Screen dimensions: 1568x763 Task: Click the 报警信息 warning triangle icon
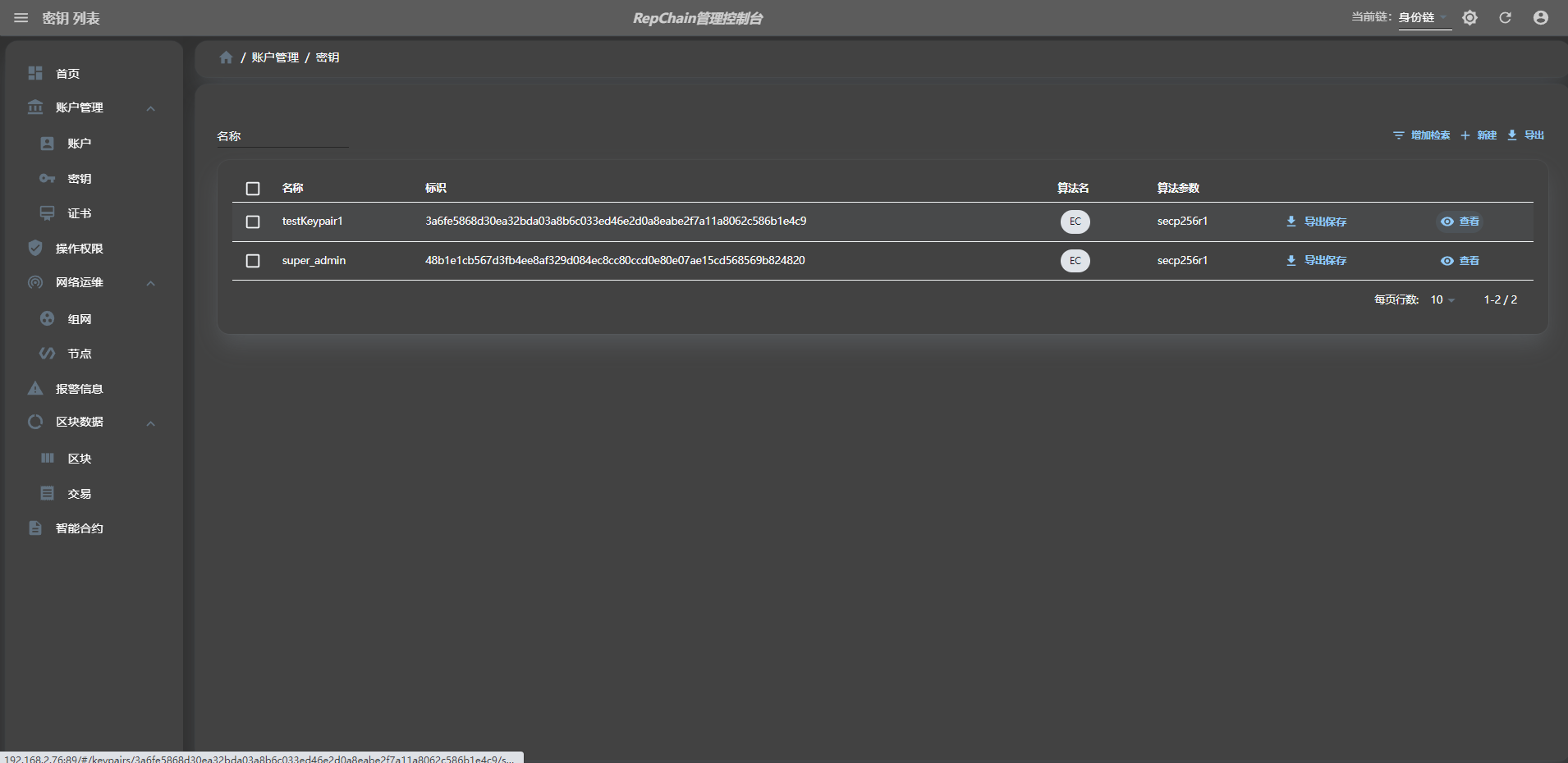35,388
